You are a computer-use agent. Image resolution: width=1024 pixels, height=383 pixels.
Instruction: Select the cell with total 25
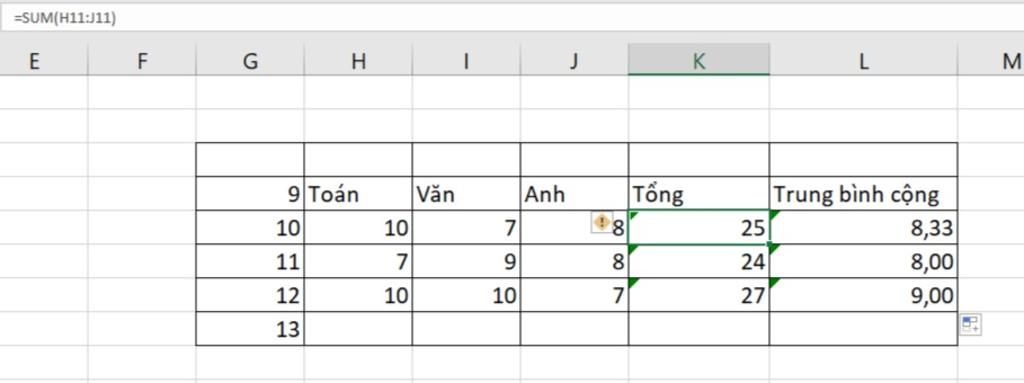pos(699,227)
